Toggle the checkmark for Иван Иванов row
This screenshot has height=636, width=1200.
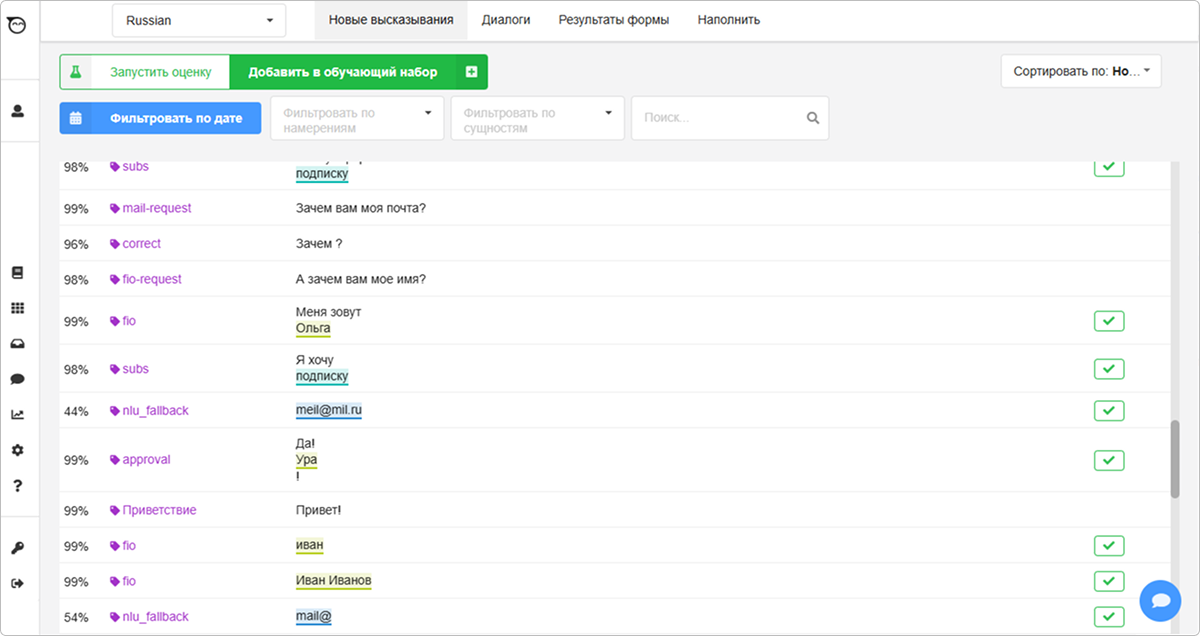(x=1109, y=581)
